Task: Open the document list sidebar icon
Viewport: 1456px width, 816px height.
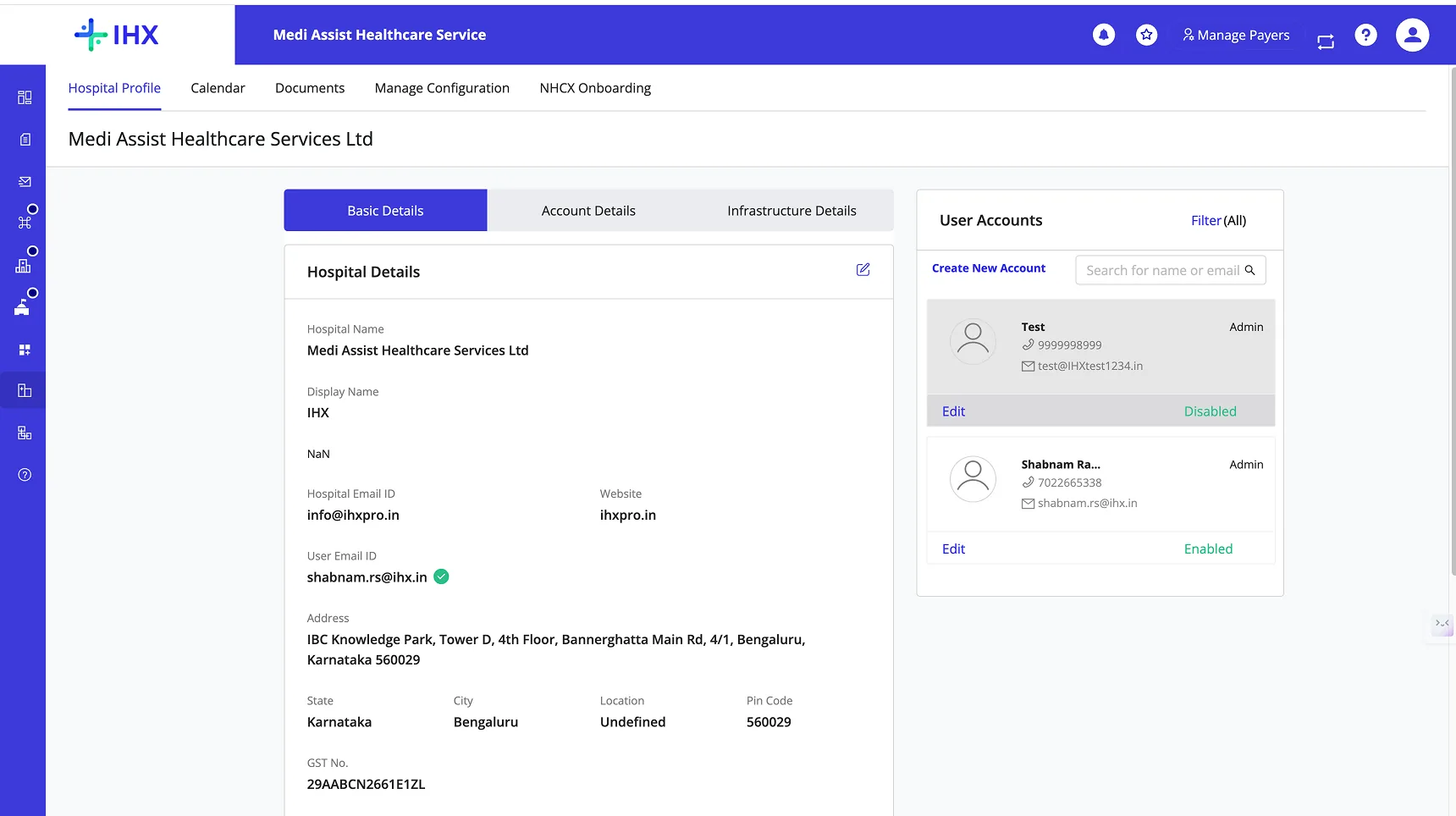Action: pyautogui.click(x=25, y=140)
